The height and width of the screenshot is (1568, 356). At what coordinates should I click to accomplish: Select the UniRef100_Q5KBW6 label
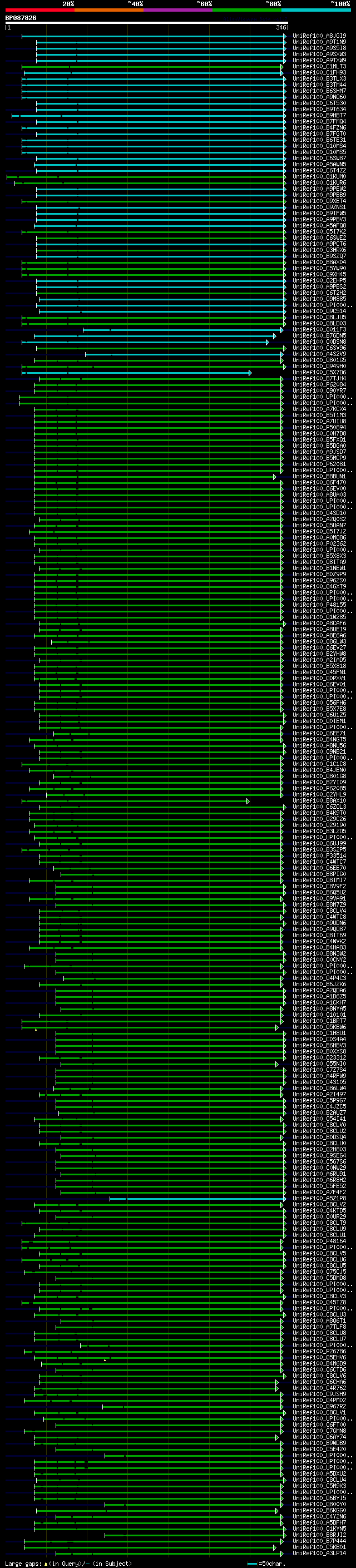click(x=319, y=1027)
